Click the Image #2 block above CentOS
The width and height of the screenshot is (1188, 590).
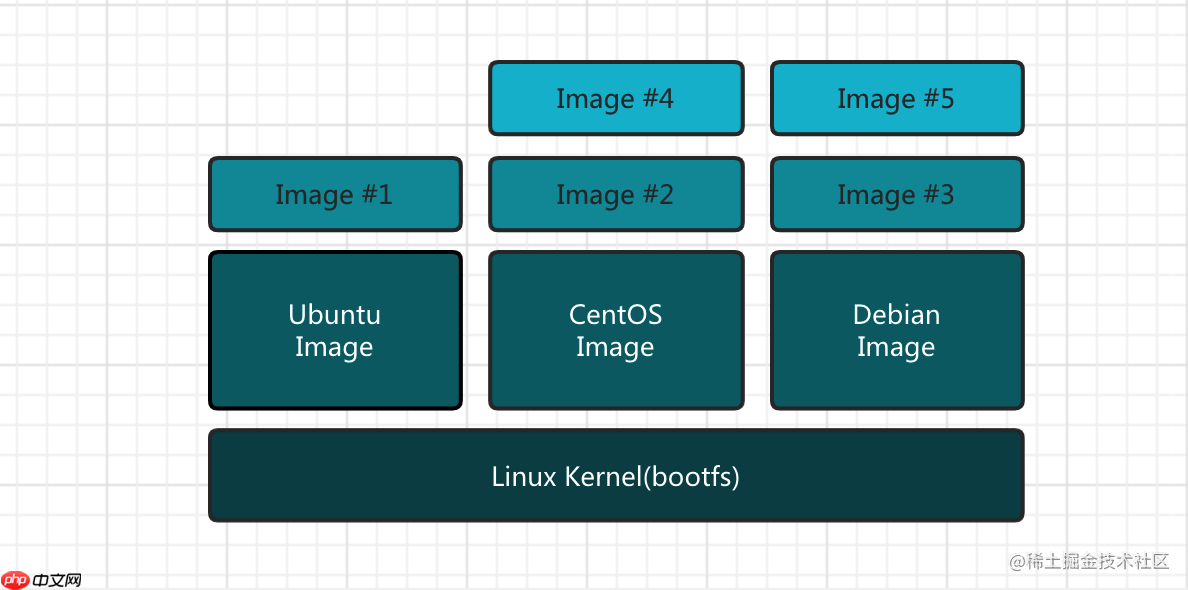click(x=616, y=194)
